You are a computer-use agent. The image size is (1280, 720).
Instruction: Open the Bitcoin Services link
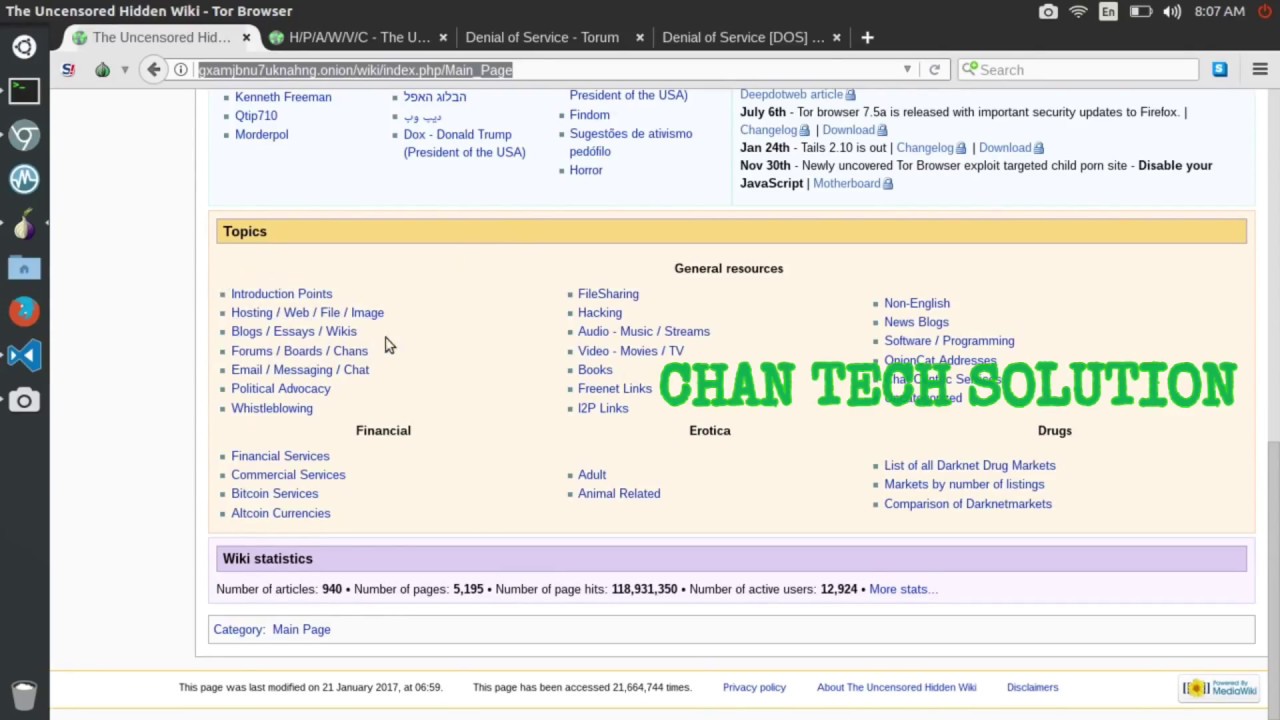(x=274, y=494)
